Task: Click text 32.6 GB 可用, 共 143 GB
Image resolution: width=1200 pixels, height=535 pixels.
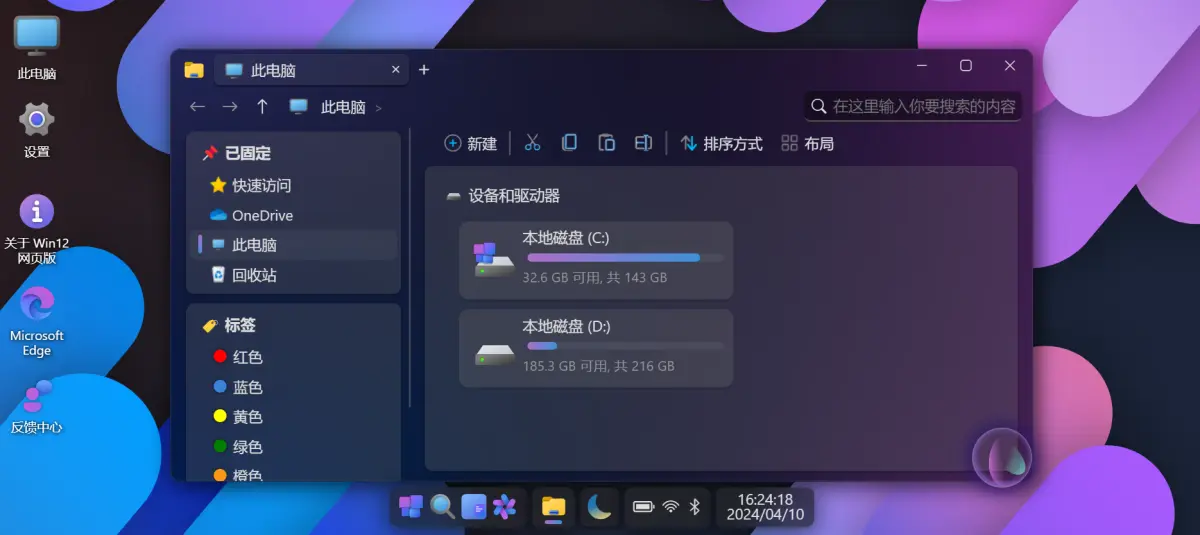Action: (x=594, y=278)
